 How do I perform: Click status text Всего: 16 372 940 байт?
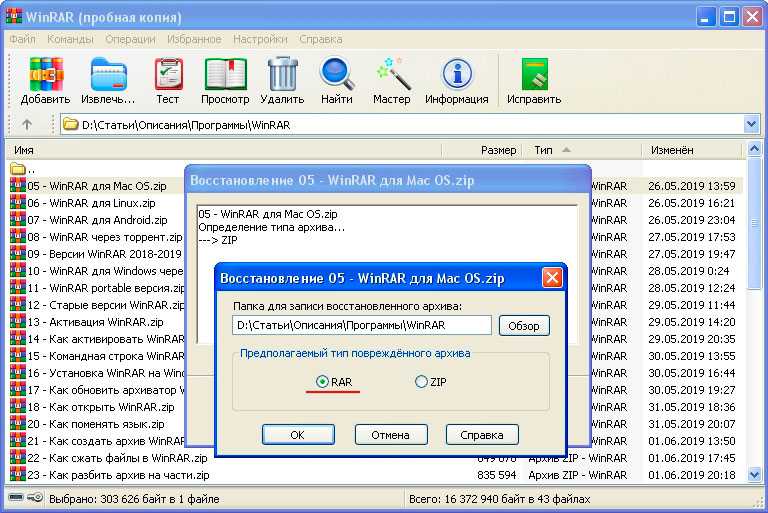point(500,499)
